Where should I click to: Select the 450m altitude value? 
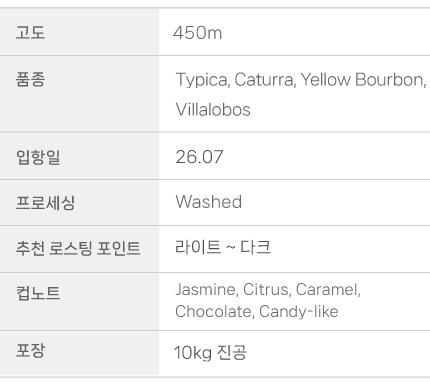coord(197,33)
